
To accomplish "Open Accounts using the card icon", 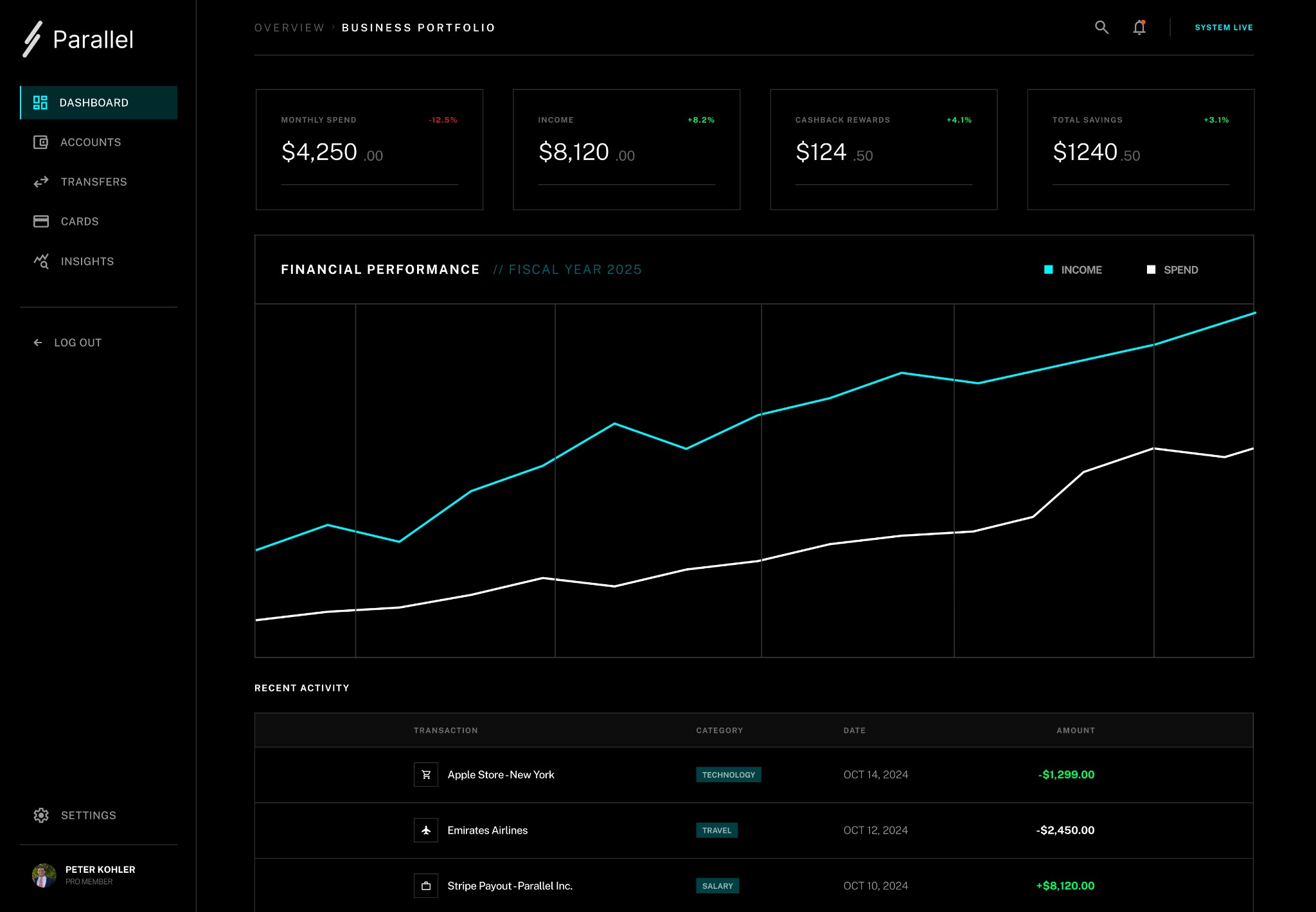I will pos(41,142).
